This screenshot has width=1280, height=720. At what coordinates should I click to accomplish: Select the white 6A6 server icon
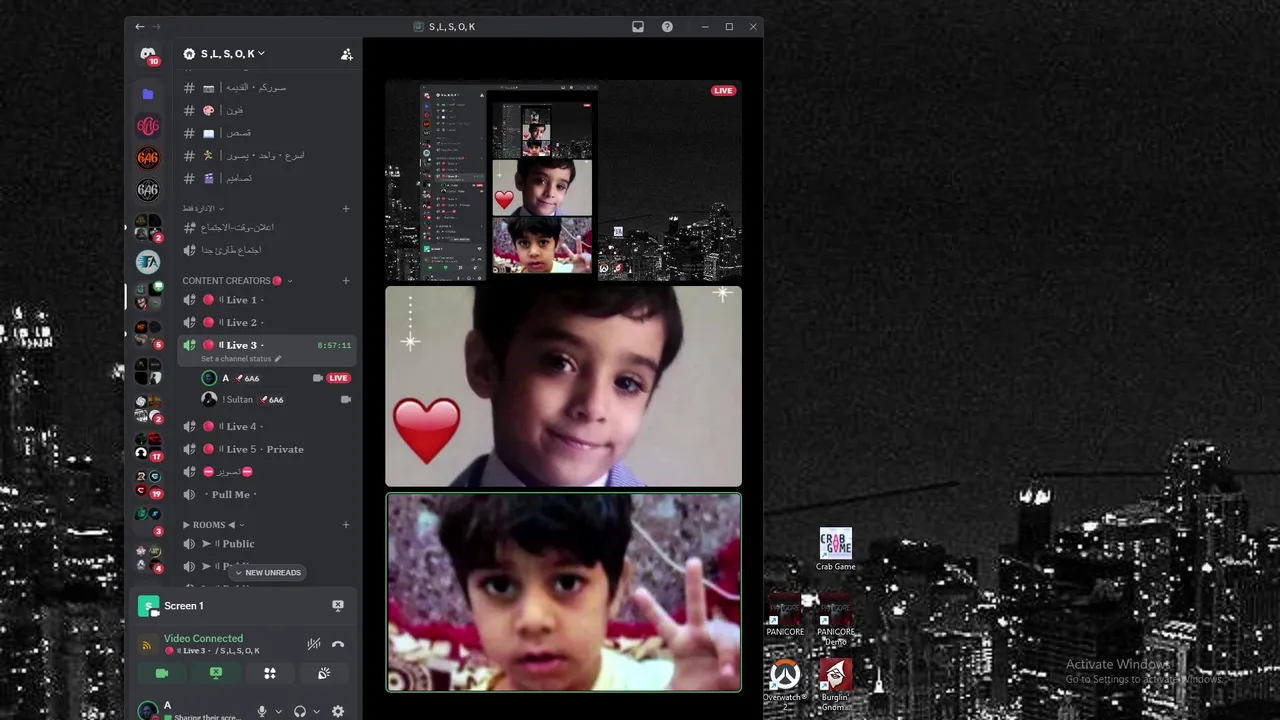148,190
